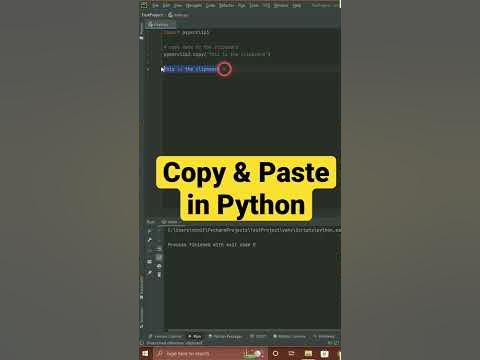This screenshot has height=360, width=480.
Task: Click the print icon in Run console
Action: tap(159, 266)
